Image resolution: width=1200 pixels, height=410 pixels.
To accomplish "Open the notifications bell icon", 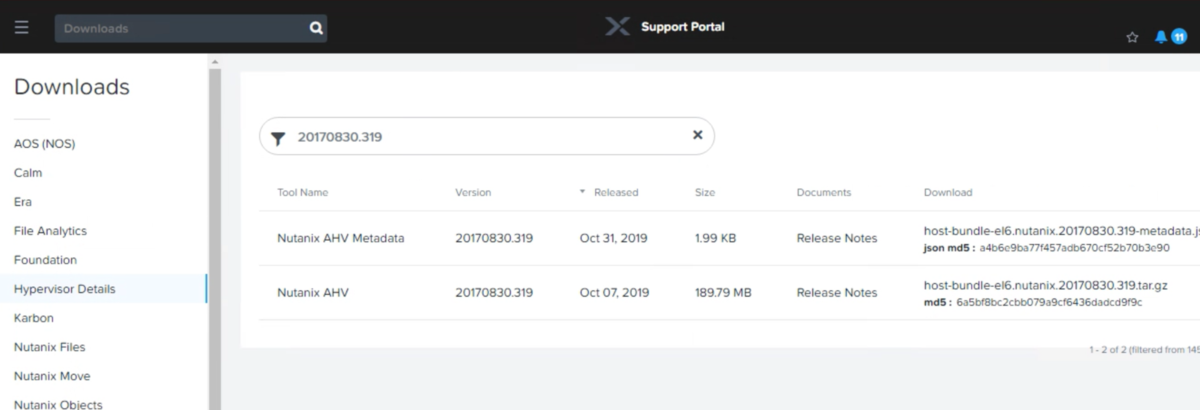I will point(1160,37).
